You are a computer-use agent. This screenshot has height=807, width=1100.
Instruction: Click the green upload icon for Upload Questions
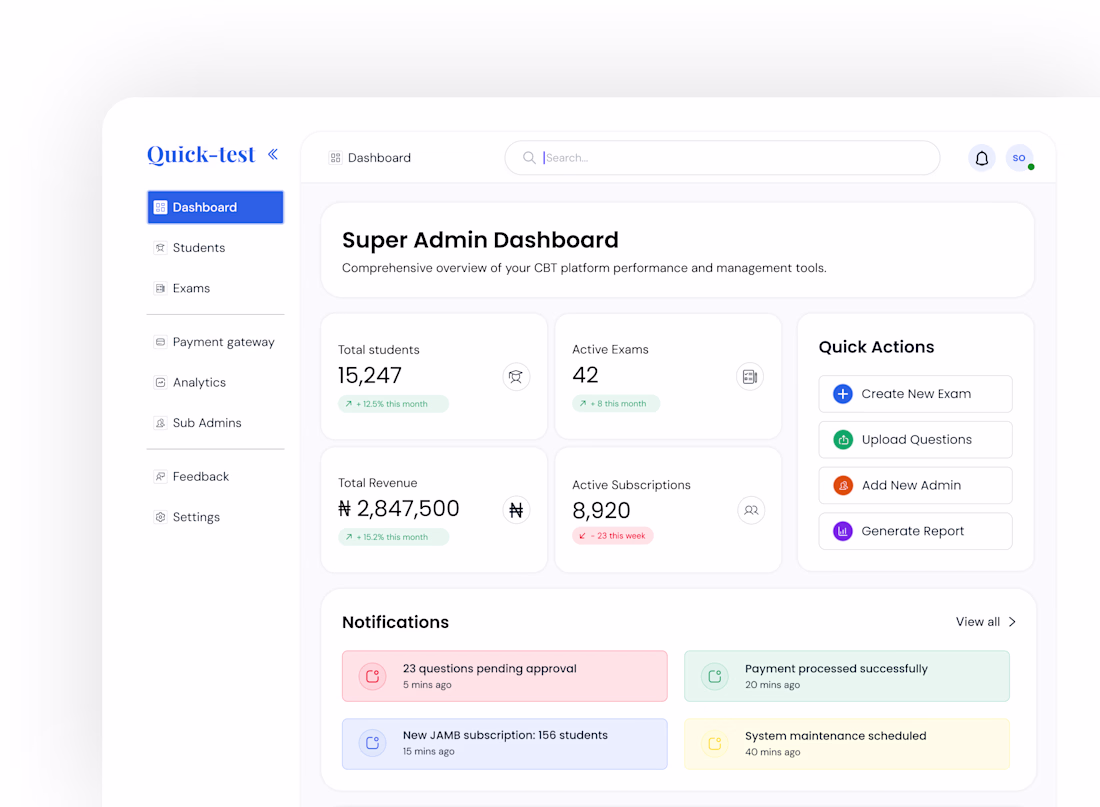[x=843, y=439]
